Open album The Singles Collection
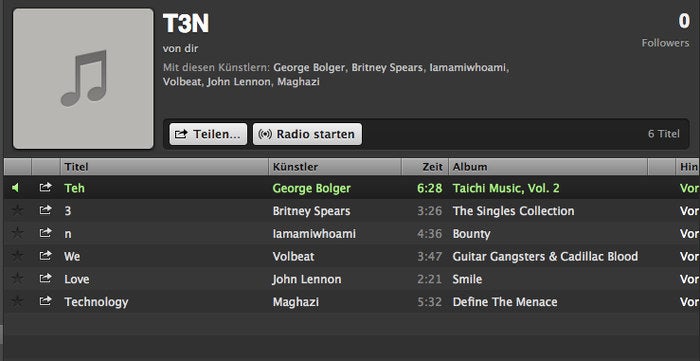Screen dimensions: 700x361 513,211
